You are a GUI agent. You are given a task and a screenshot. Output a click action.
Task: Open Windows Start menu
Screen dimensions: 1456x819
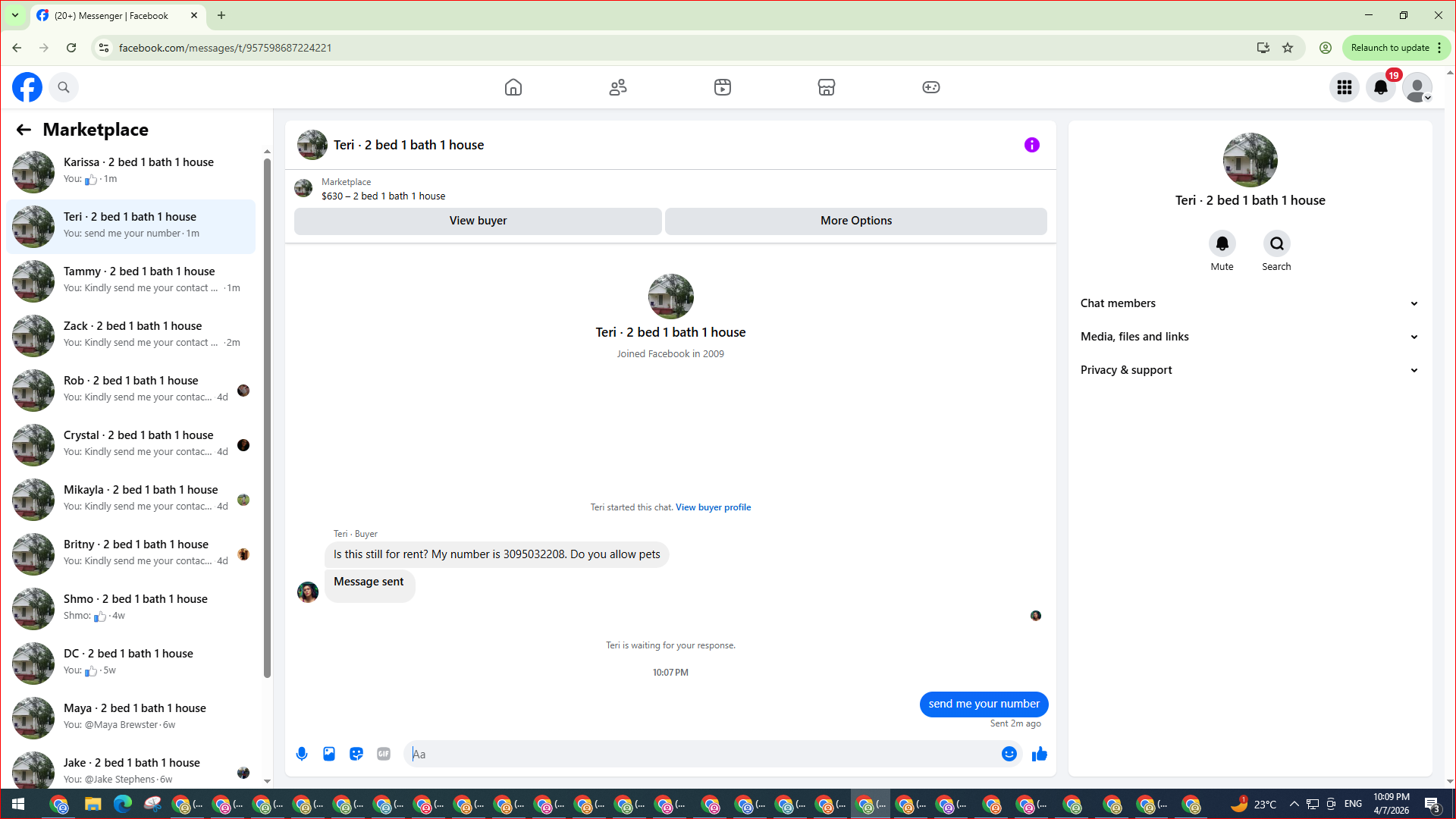18,804
